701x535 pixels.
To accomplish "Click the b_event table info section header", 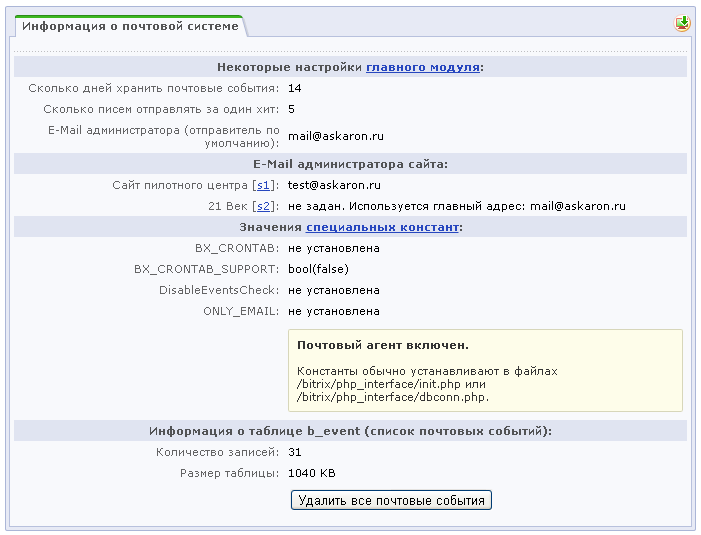I will tap(350, 431).
